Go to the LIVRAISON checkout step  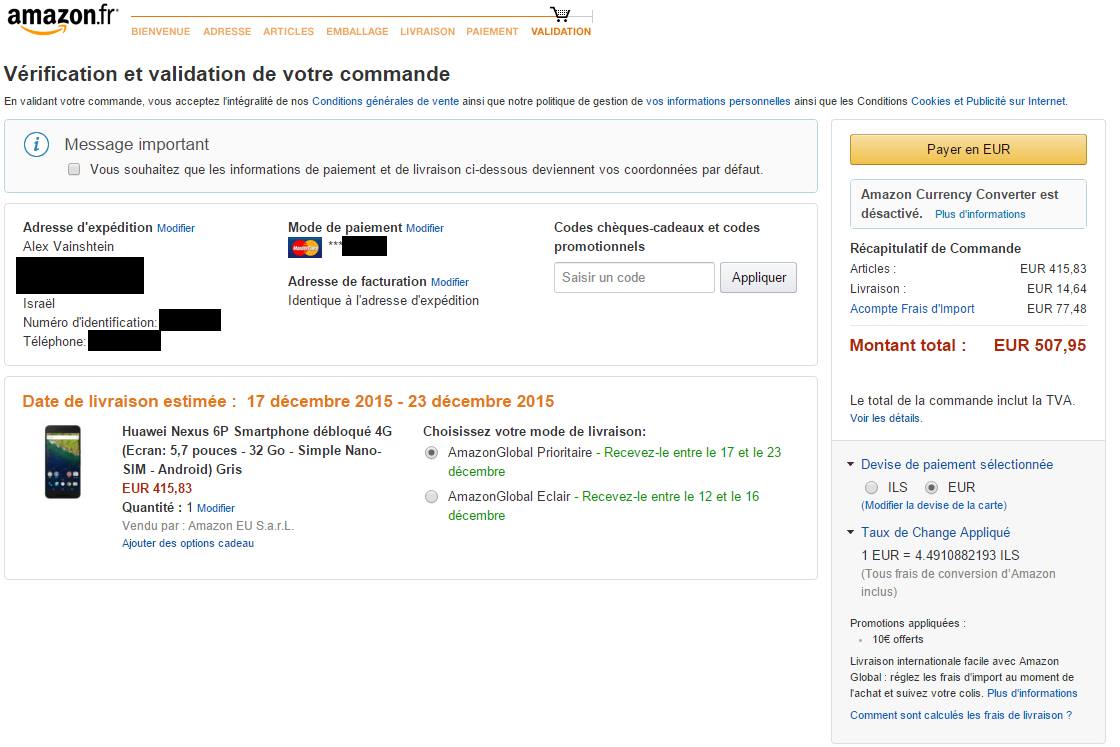pos(427,32)
